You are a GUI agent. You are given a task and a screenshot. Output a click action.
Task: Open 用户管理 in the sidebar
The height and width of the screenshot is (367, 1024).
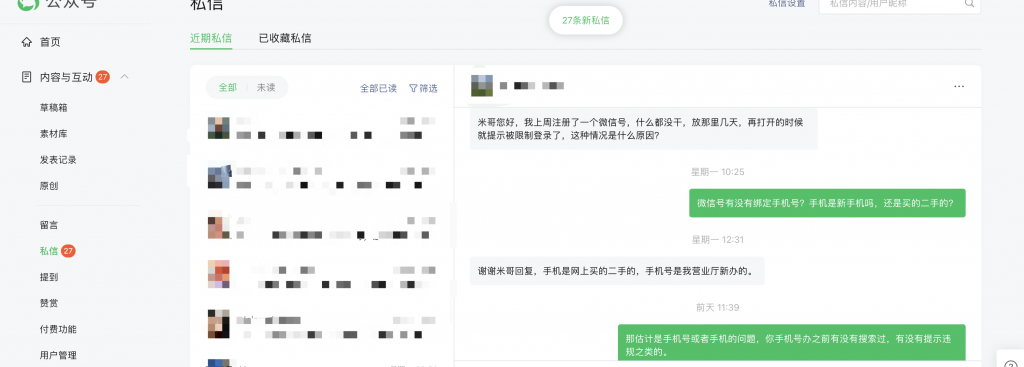(58, 355)
